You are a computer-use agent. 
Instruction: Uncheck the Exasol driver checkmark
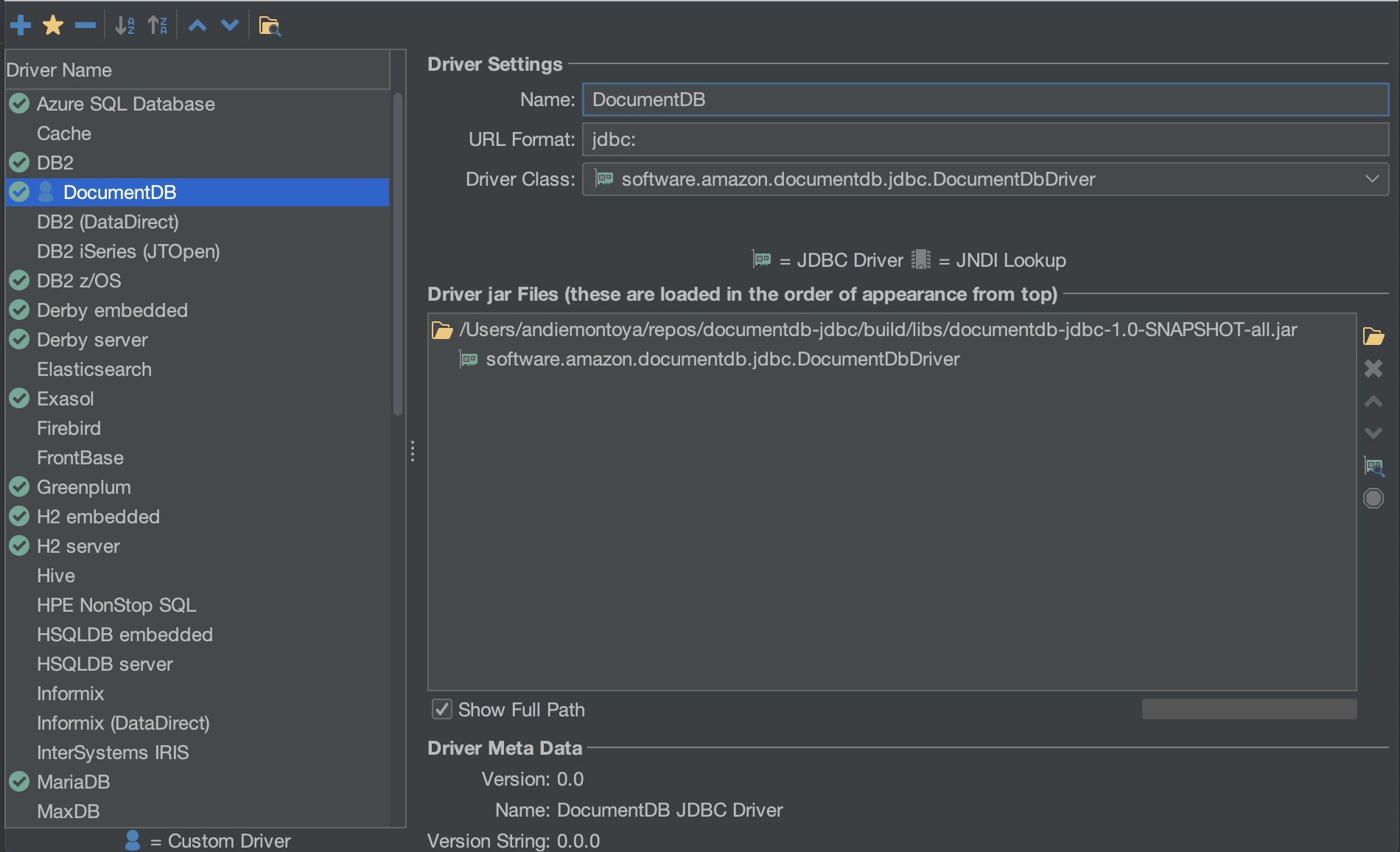[x=19, y=399]
